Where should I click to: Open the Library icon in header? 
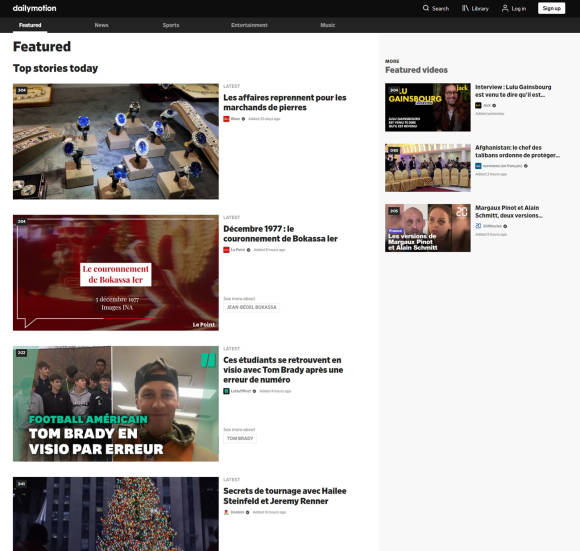[x=465, y=8]
